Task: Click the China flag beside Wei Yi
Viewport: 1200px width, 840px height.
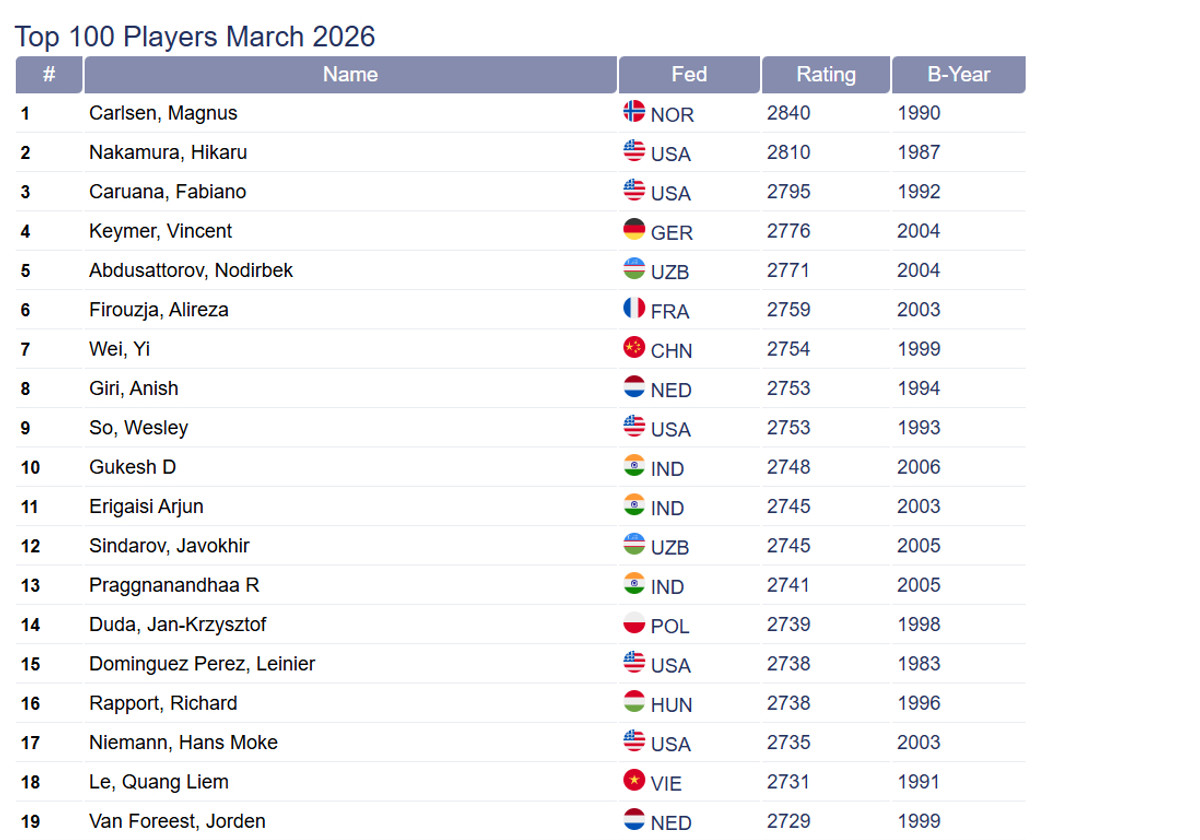Action: coord(634,348)
